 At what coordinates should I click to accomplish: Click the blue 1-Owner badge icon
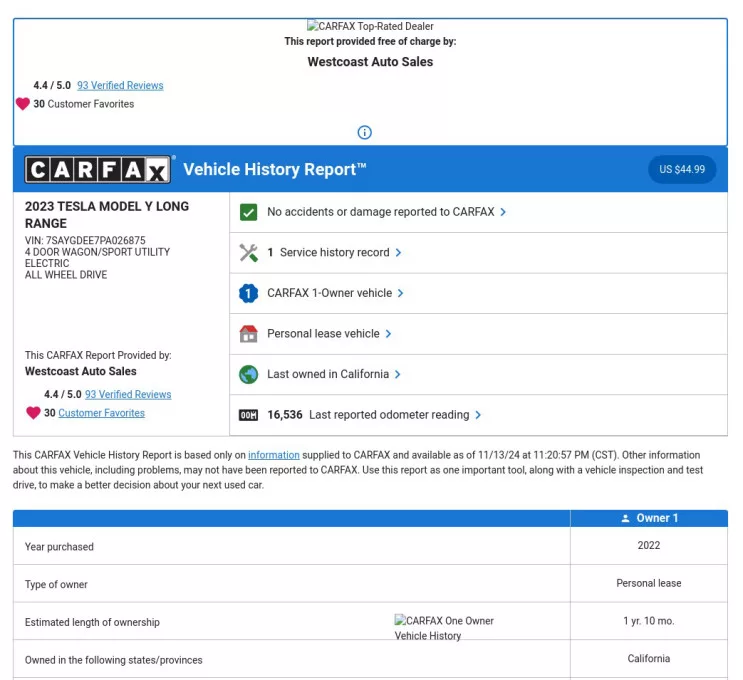pyautogui.click(x=249, y=293)
